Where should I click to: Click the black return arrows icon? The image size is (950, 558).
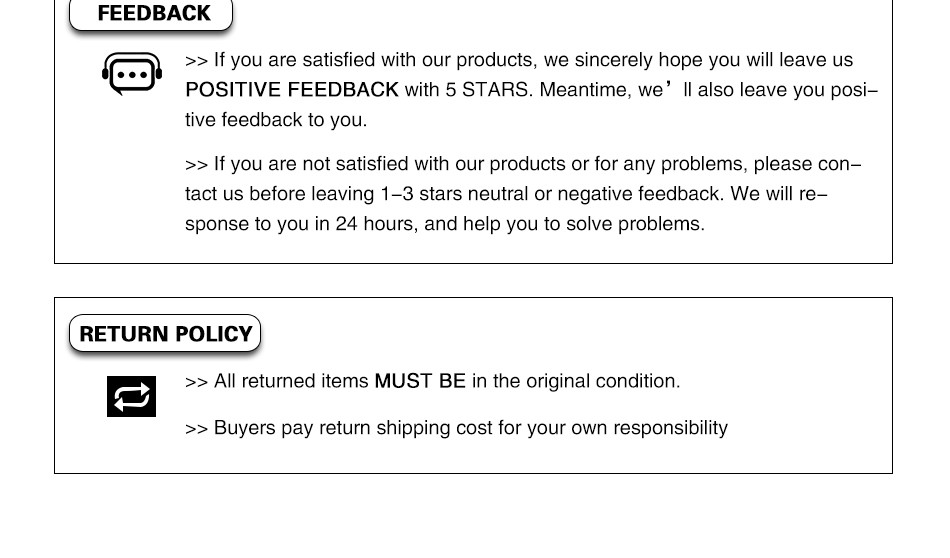pyautogui.click(x=131, y=397)
